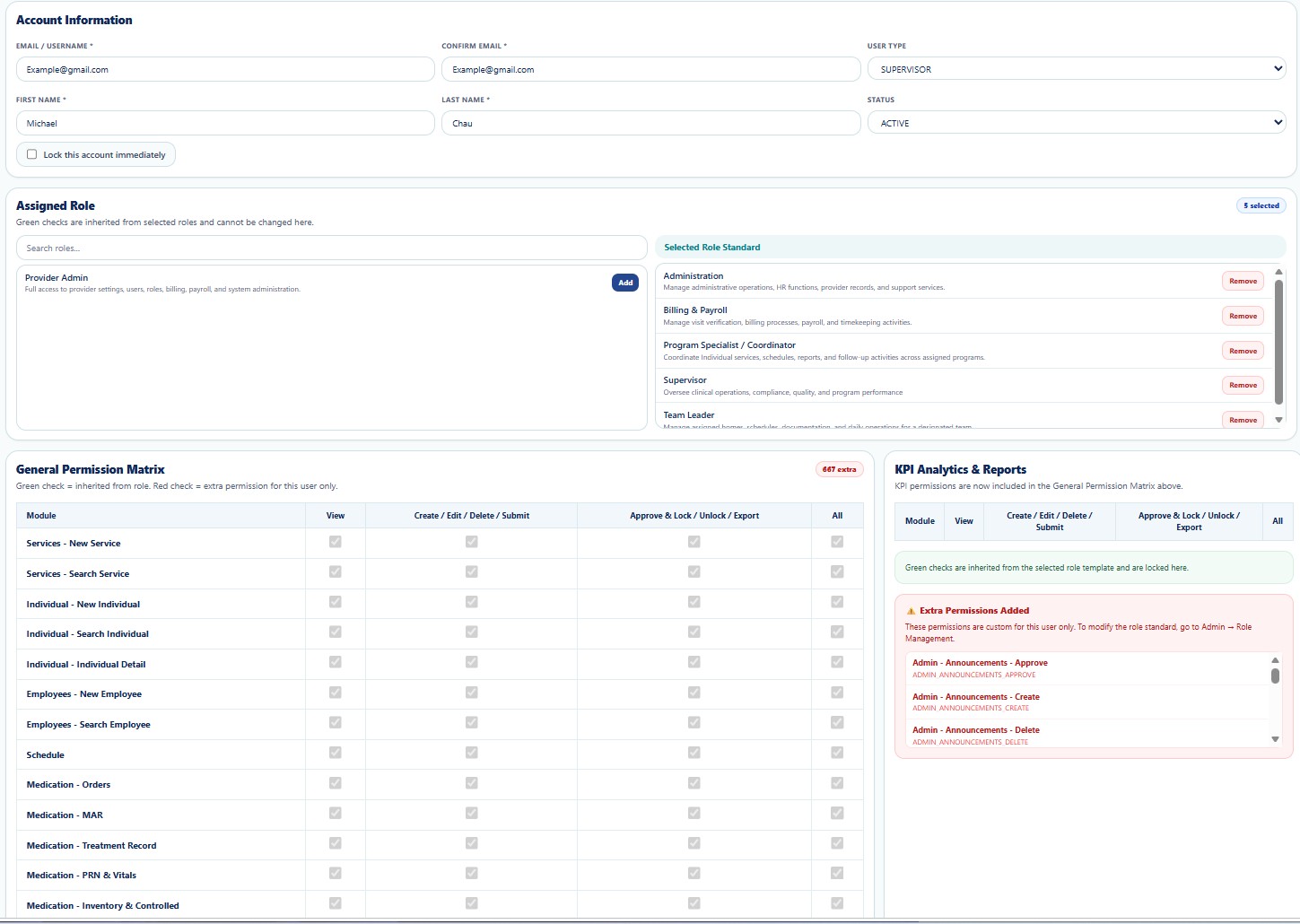Click the Individual - Search Individual label
Screen dimensions: 1300x924
88,634
